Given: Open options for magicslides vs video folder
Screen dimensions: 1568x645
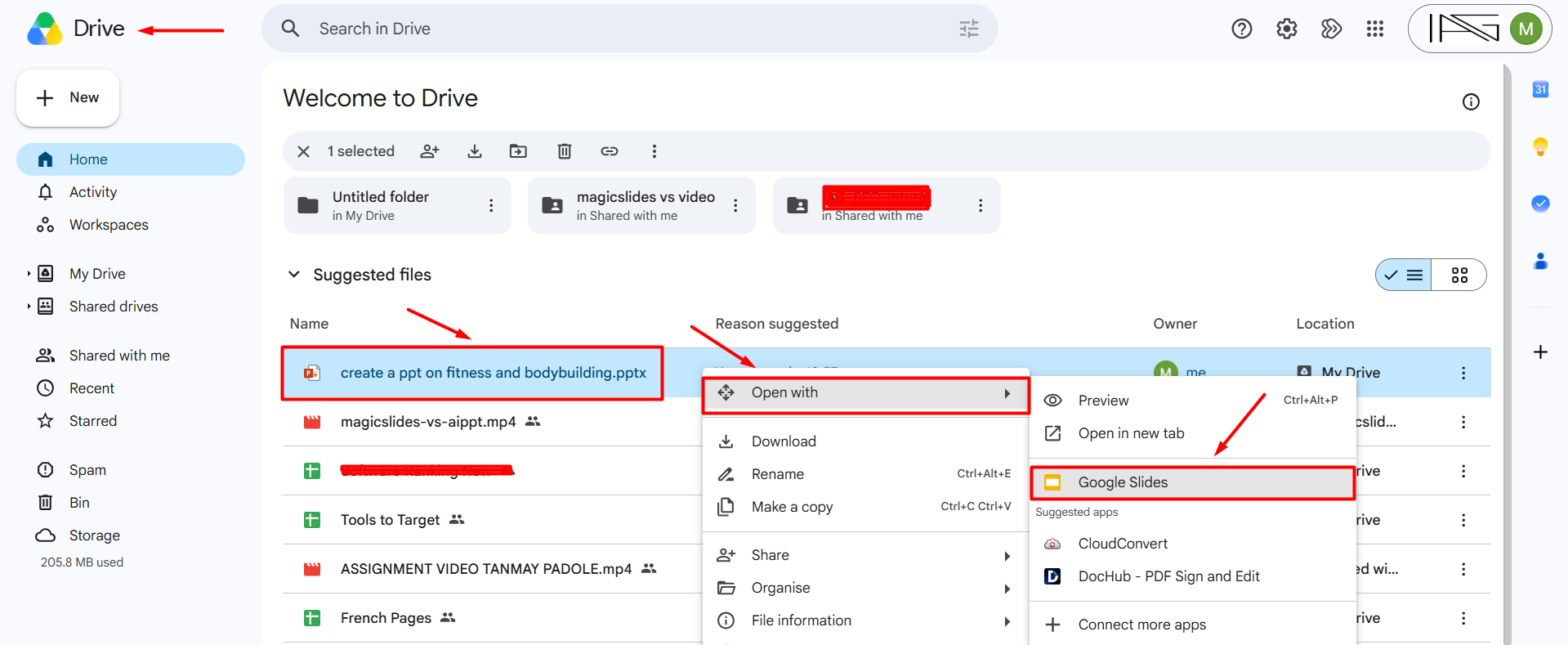Looking at the screenshot, I should click(735, 205).
